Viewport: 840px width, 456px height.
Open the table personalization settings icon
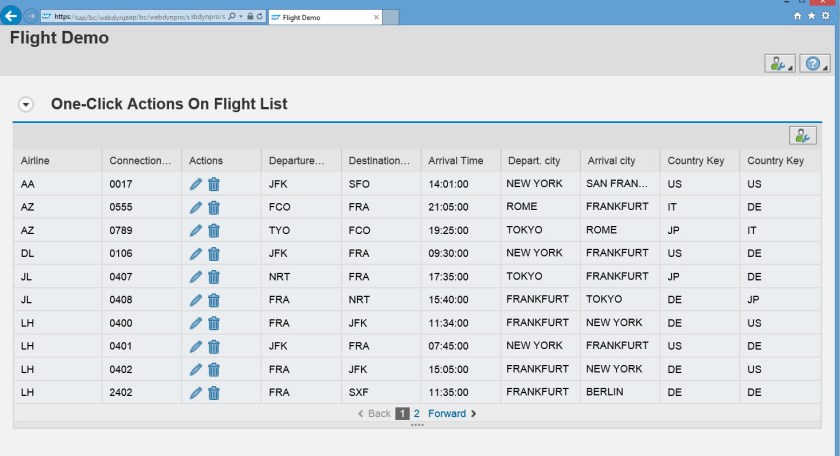[x=802, y=136]
